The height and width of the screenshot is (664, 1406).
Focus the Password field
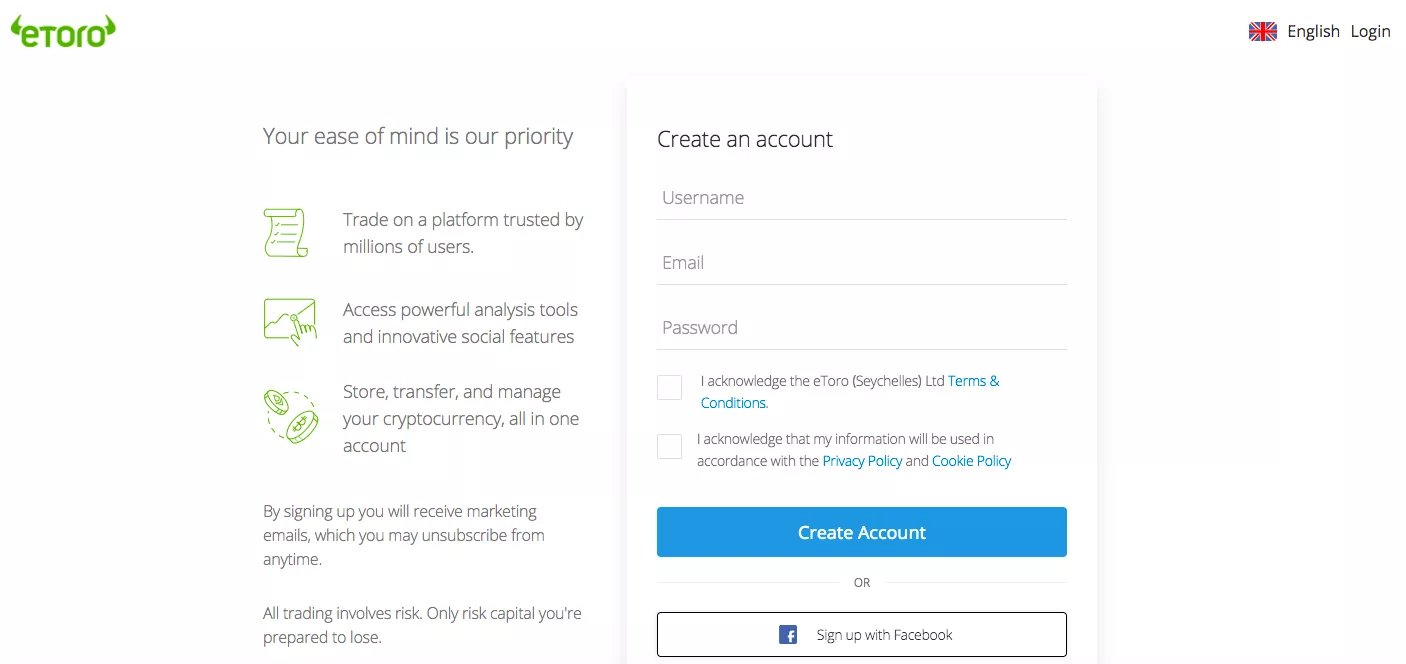pos(862,328)
